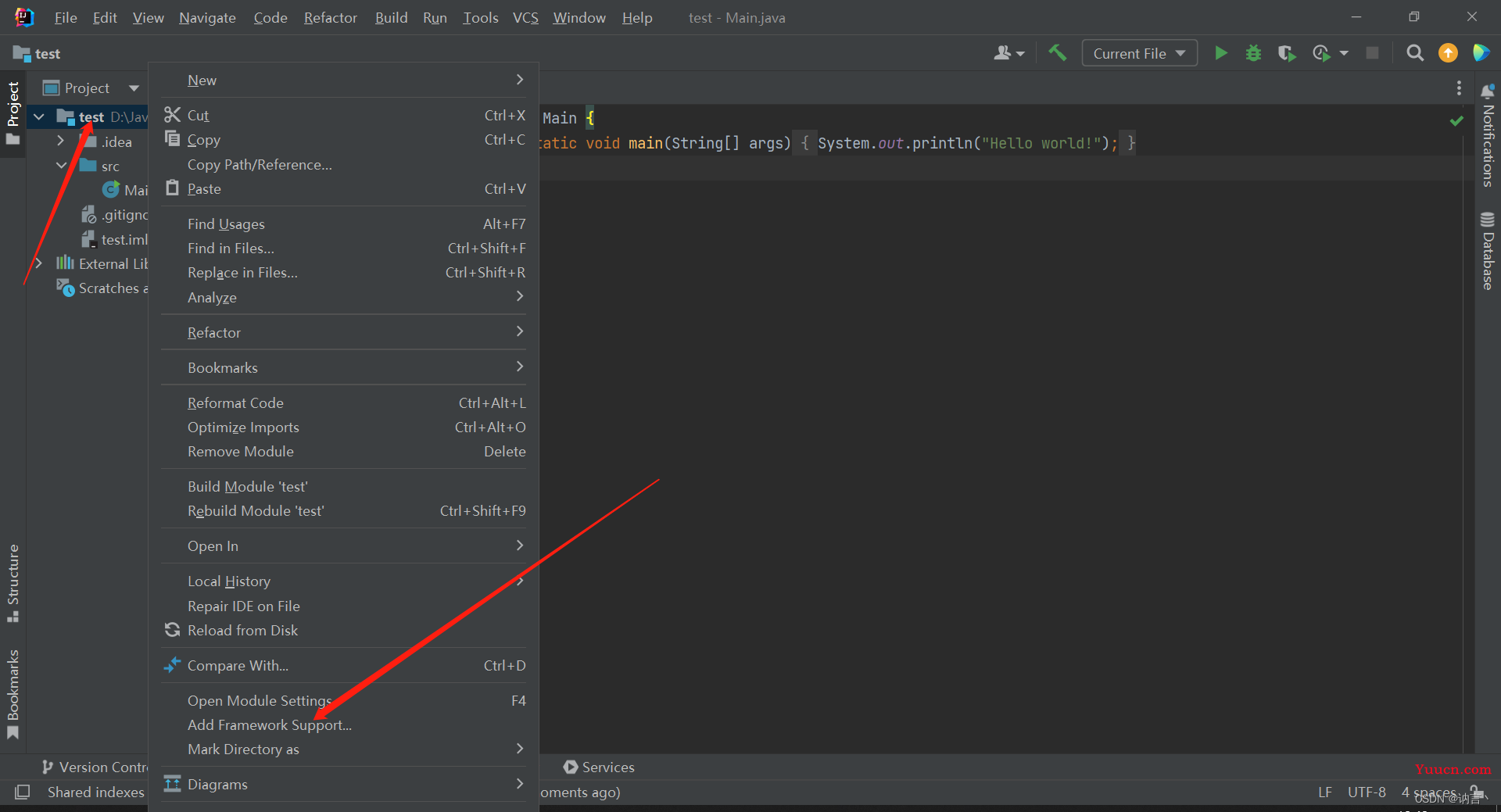
Task: Click the editor tab options kebab icon
Action: point(1459,88)
